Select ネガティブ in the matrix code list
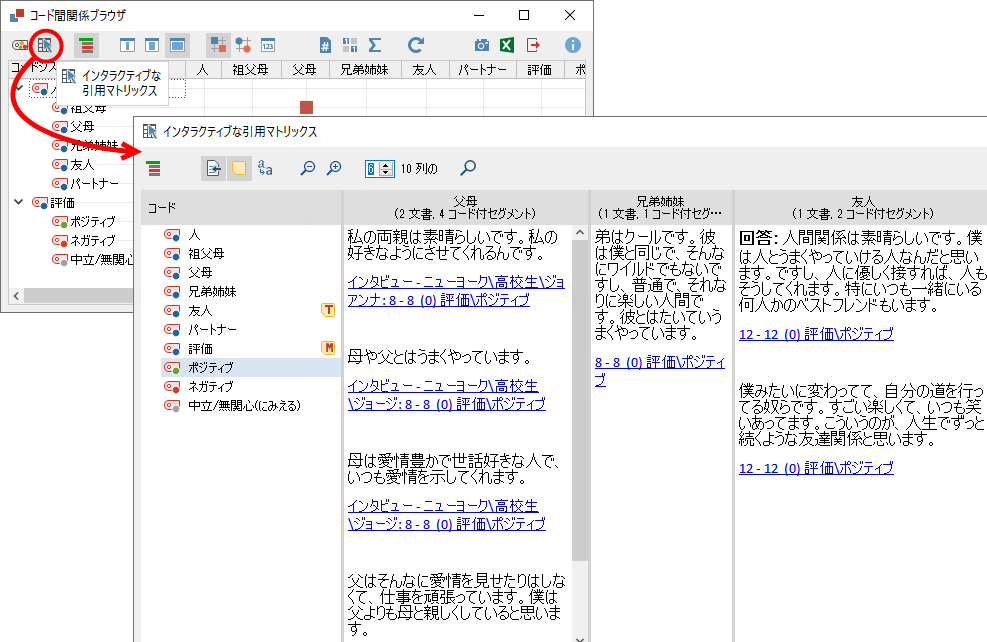Viewport: 987px width, 642px height. [x=210, y=386]
